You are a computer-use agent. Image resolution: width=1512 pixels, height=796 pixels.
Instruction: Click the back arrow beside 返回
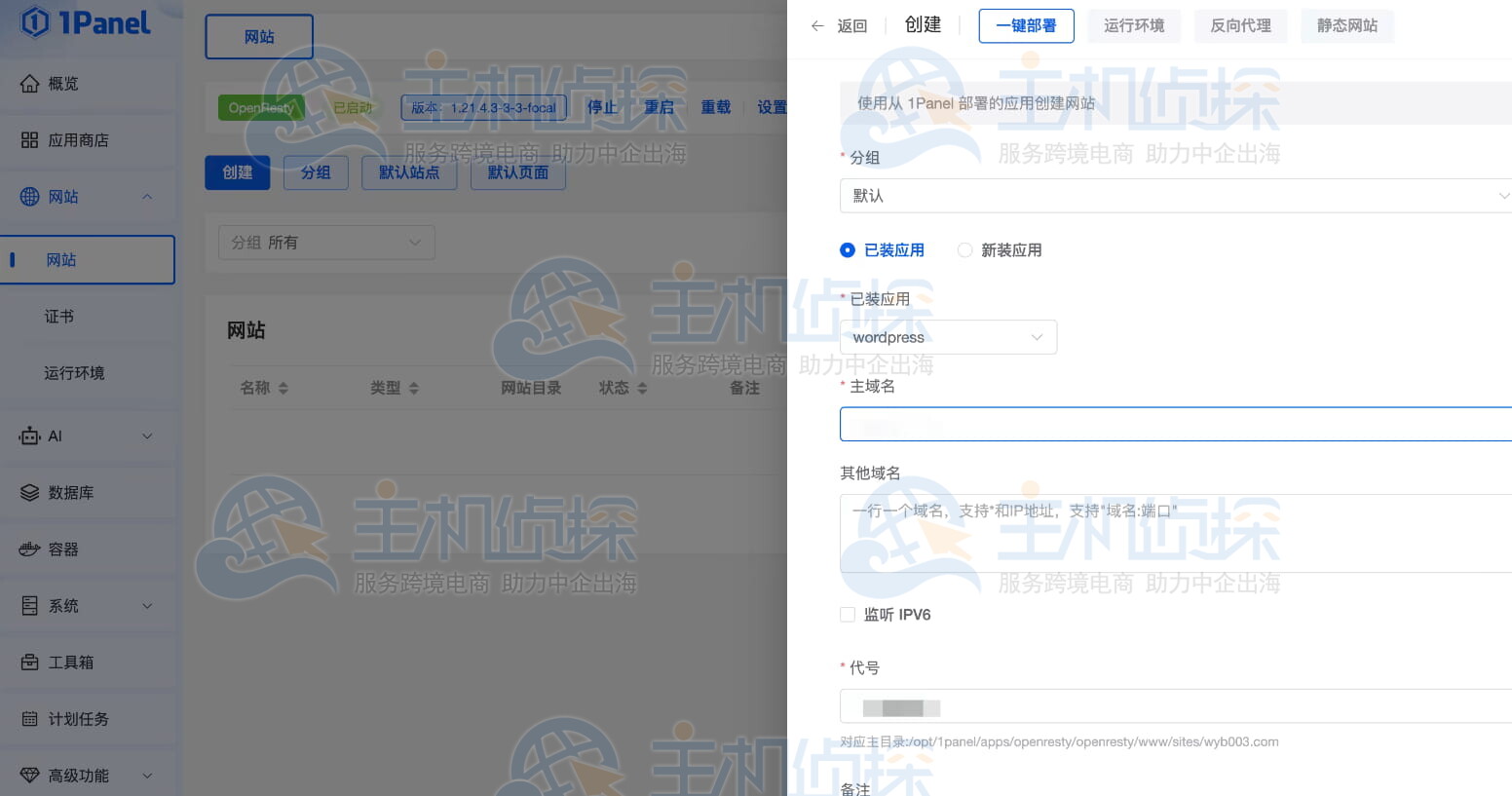[817, 25]
